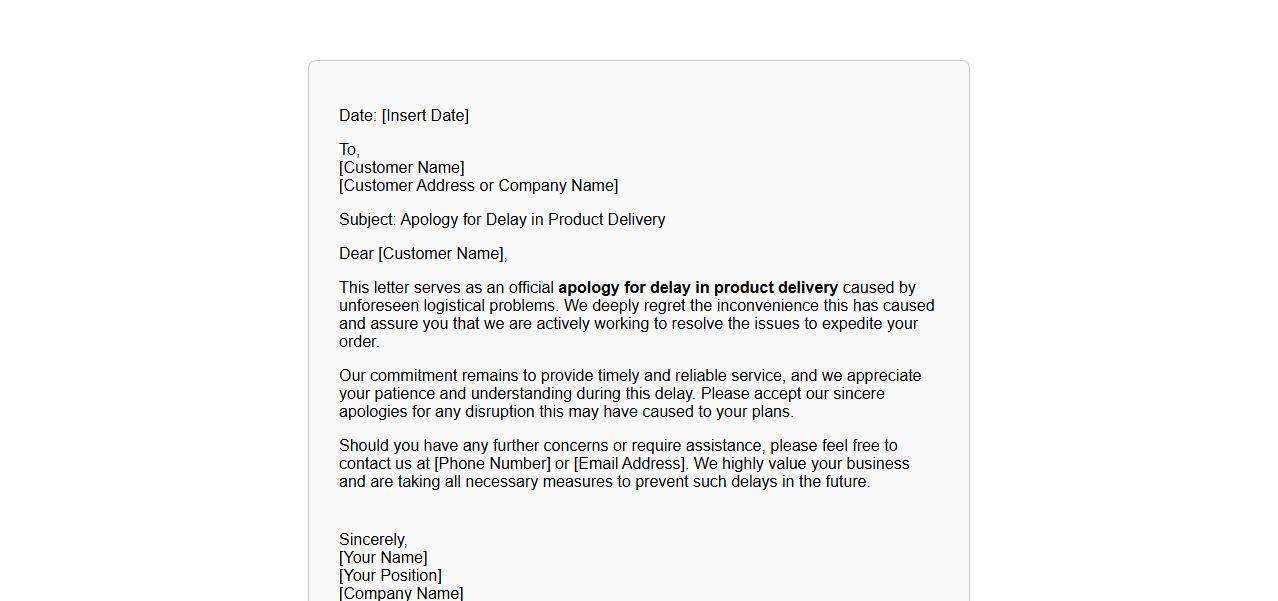Click the words 'sincere apologies' across the line break
The width and height of the screenshot is (1278, 601).
(x=859, y=394)
